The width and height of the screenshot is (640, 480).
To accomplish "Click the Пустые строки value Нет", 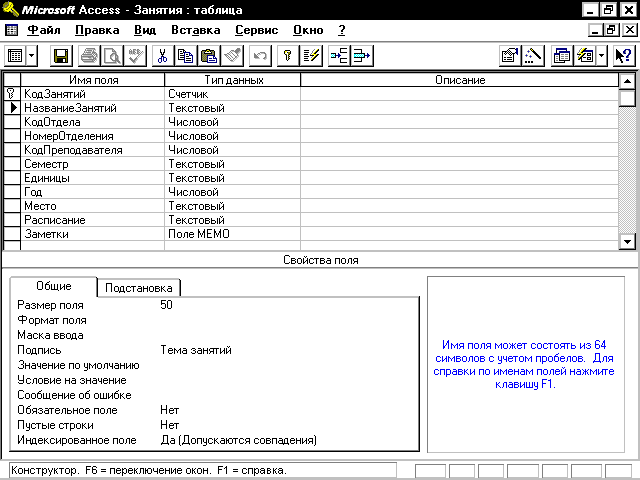I will coord(169,425).
